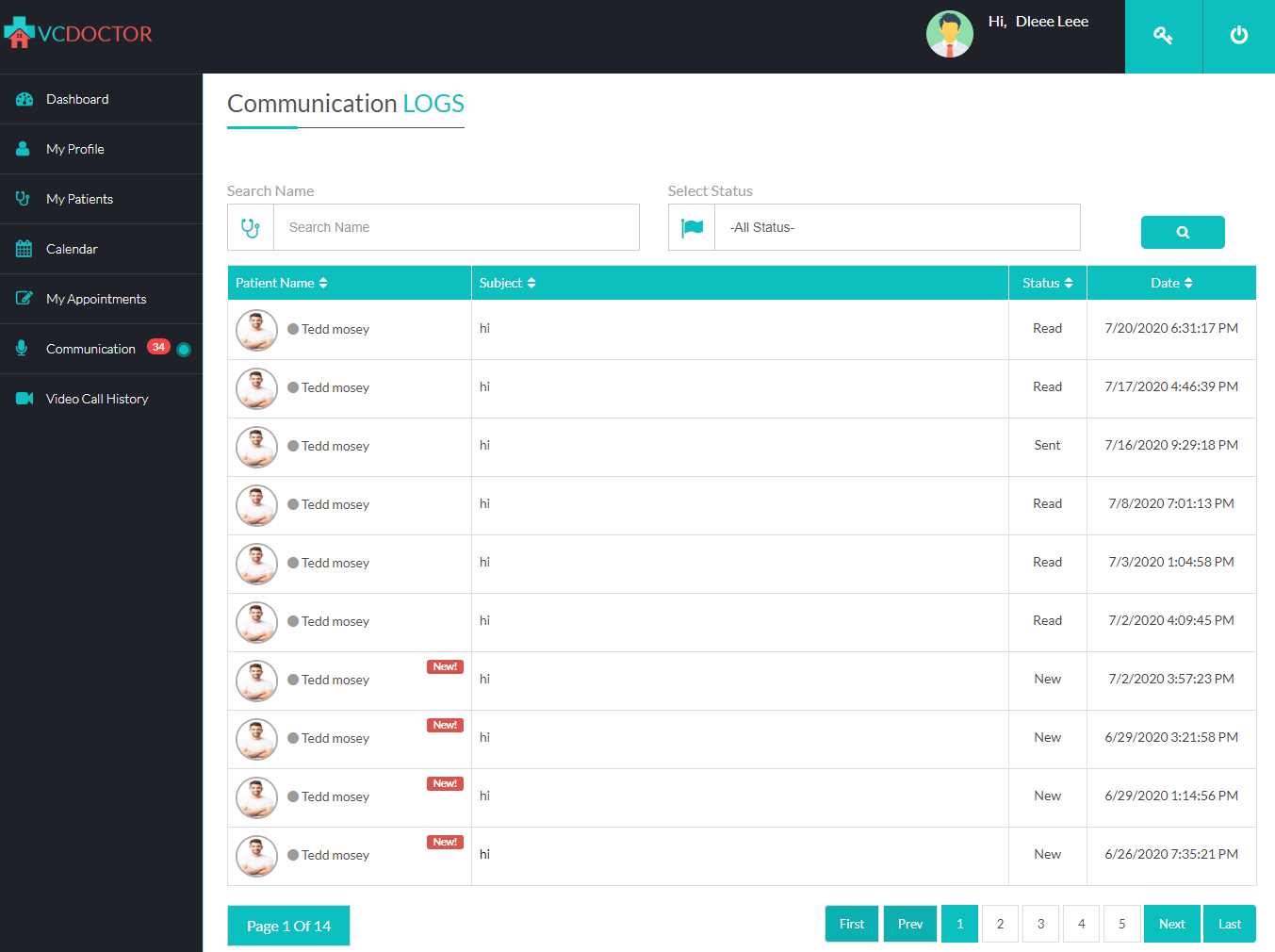Open Tedd mosey's 7/20/2020 message avatar
Viewport: 1275px width, 952px height.
point(256,330)
